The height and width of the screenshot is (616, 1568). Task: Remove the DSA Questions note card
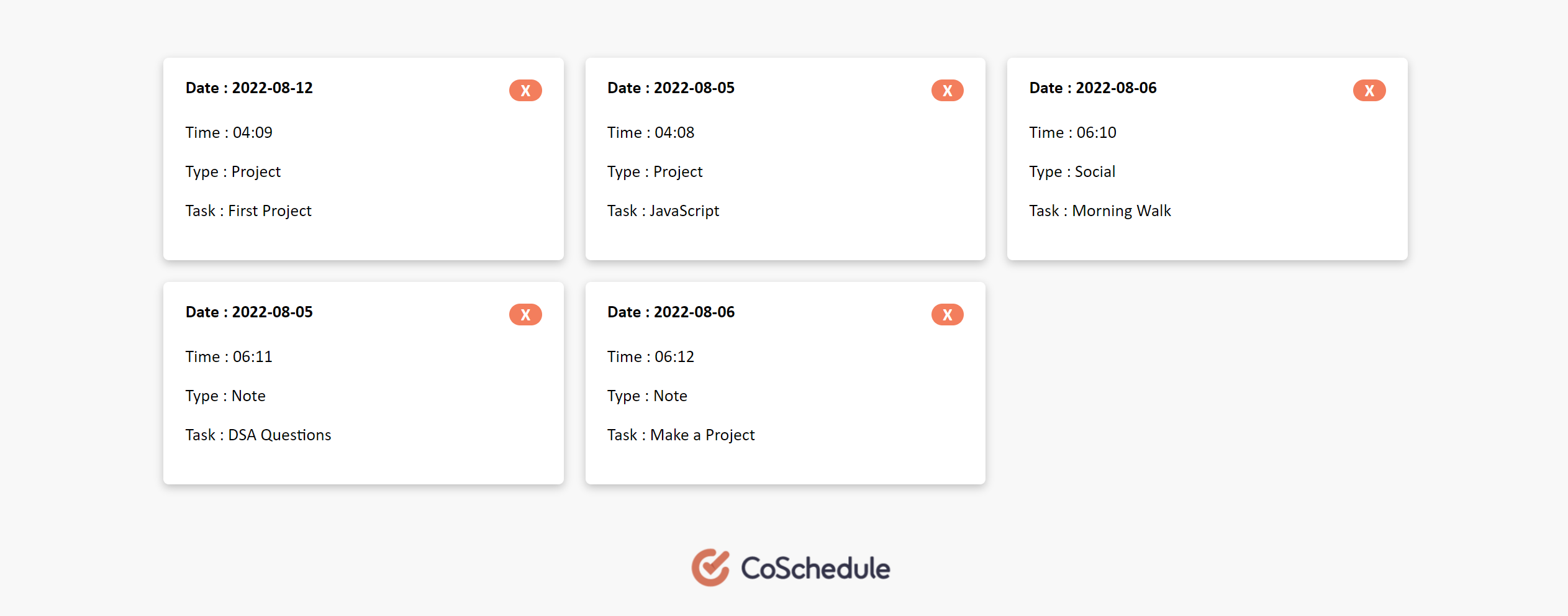pyautogui.click(x=525, y=314)
